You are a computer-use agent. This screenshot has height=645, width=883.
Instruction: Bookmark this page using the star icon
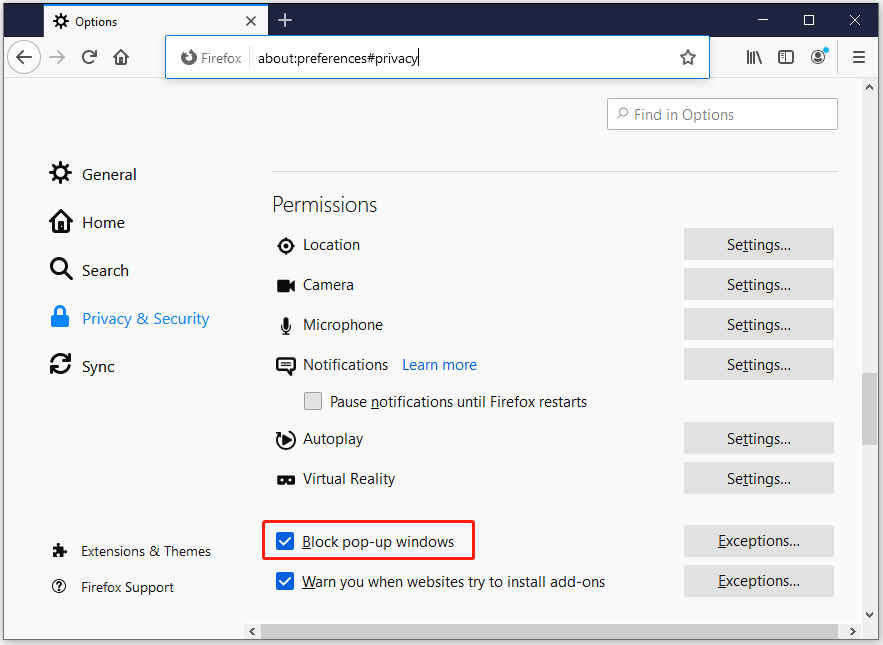pos(688,57)
